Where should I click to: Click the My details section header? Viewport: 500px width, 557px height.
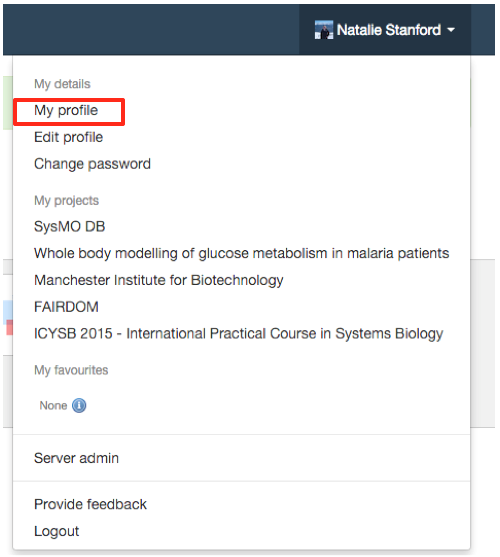click(62, 84)
